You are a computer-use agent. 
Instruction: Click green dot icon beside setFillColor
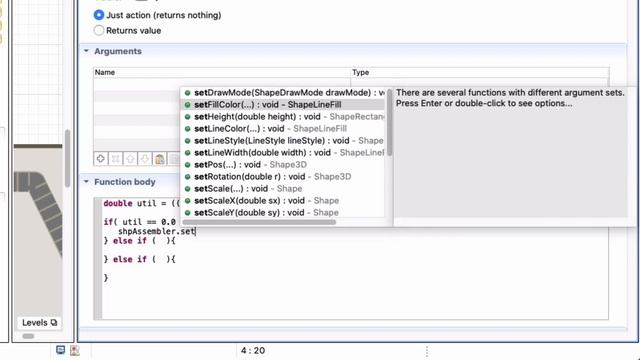(x=187, y=105)
